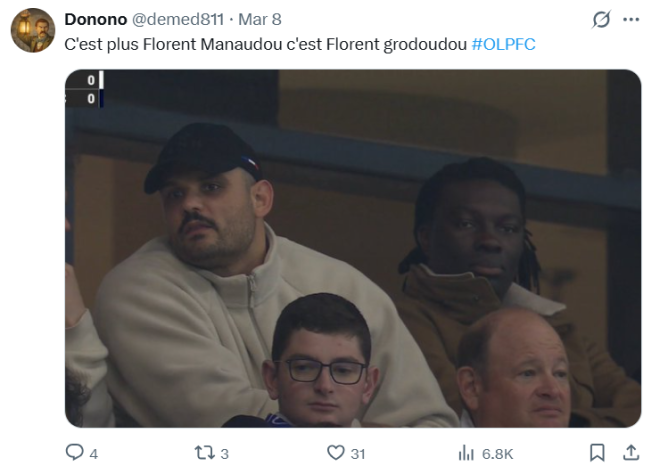Share the post via the share icon
Viewport: 660px width, 474px height.
click(631, 453)
